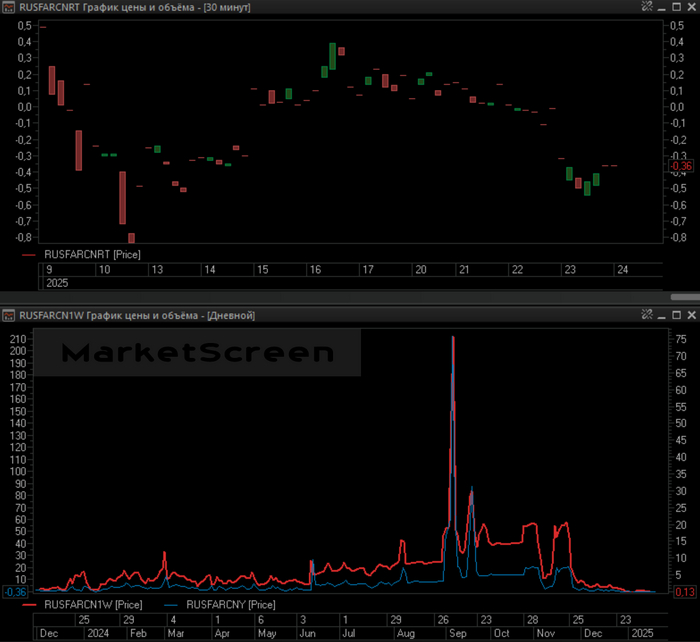The image size is (700, 642).
Task: Click the red -0,36 price marker on right axis
Action: pos(681,166)
